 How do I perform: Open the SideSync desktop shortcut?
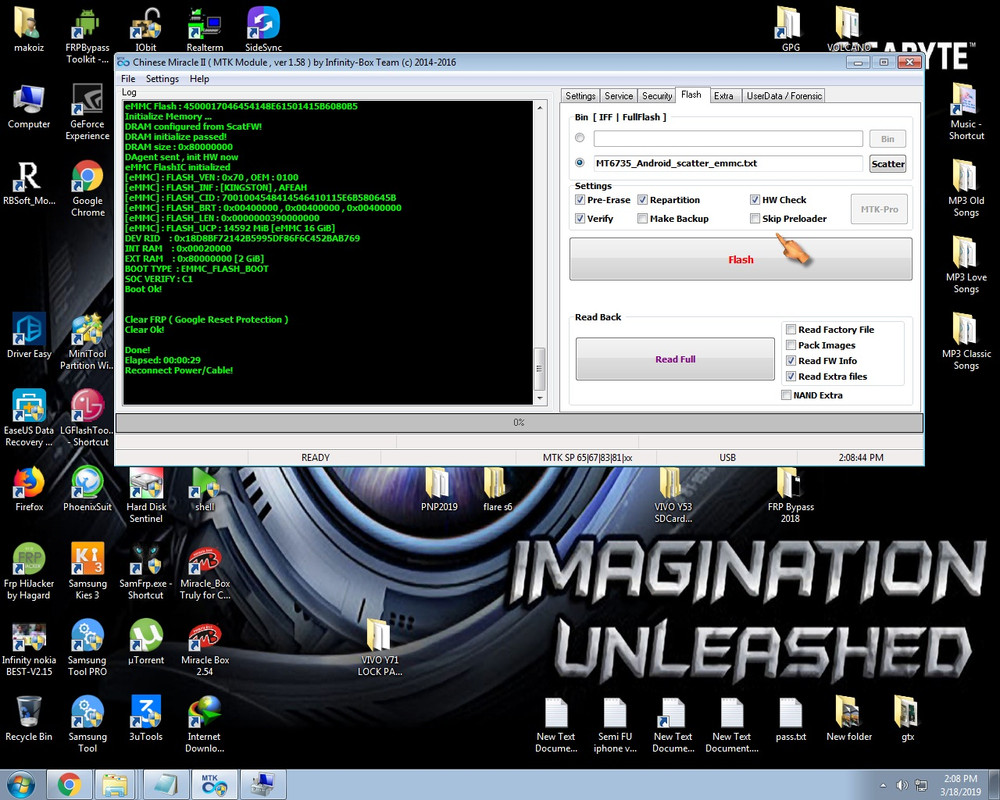click(263, 29)
